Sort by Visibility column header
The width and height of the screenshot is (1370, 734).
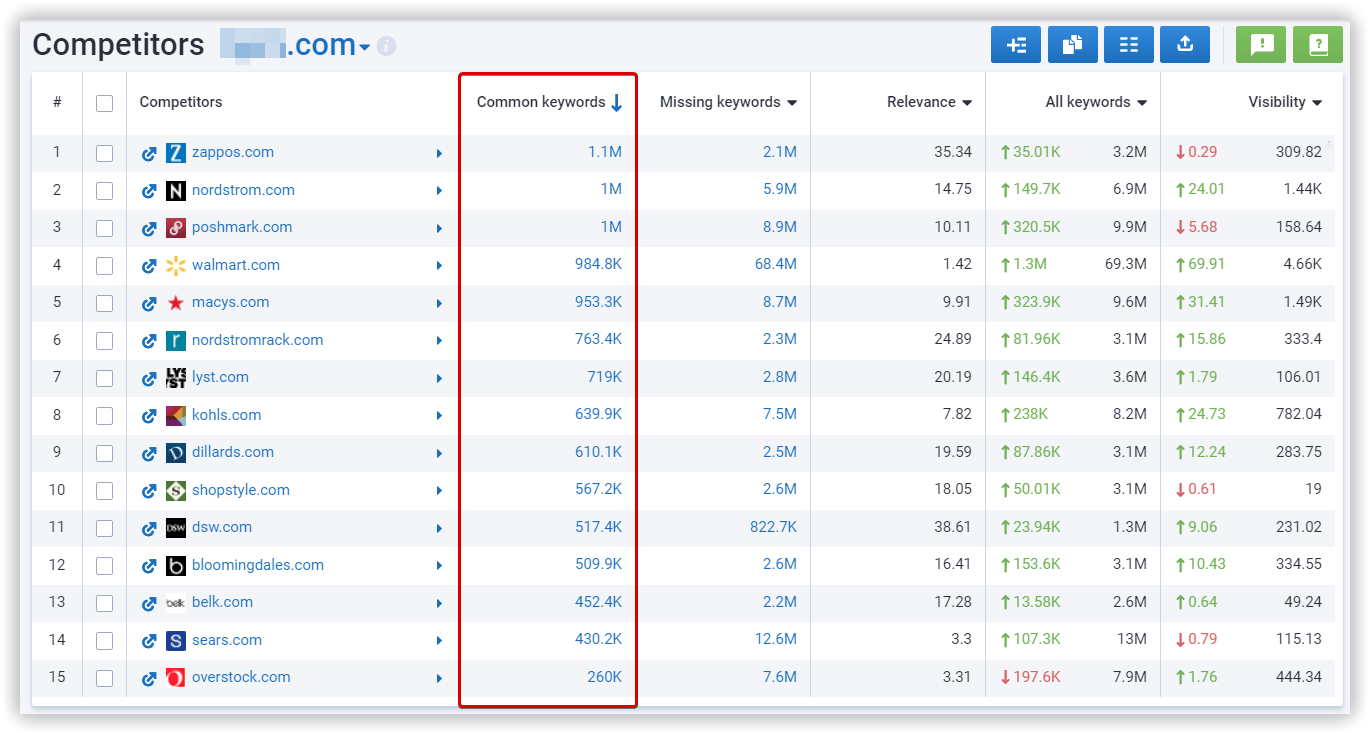coord(1285,102)
